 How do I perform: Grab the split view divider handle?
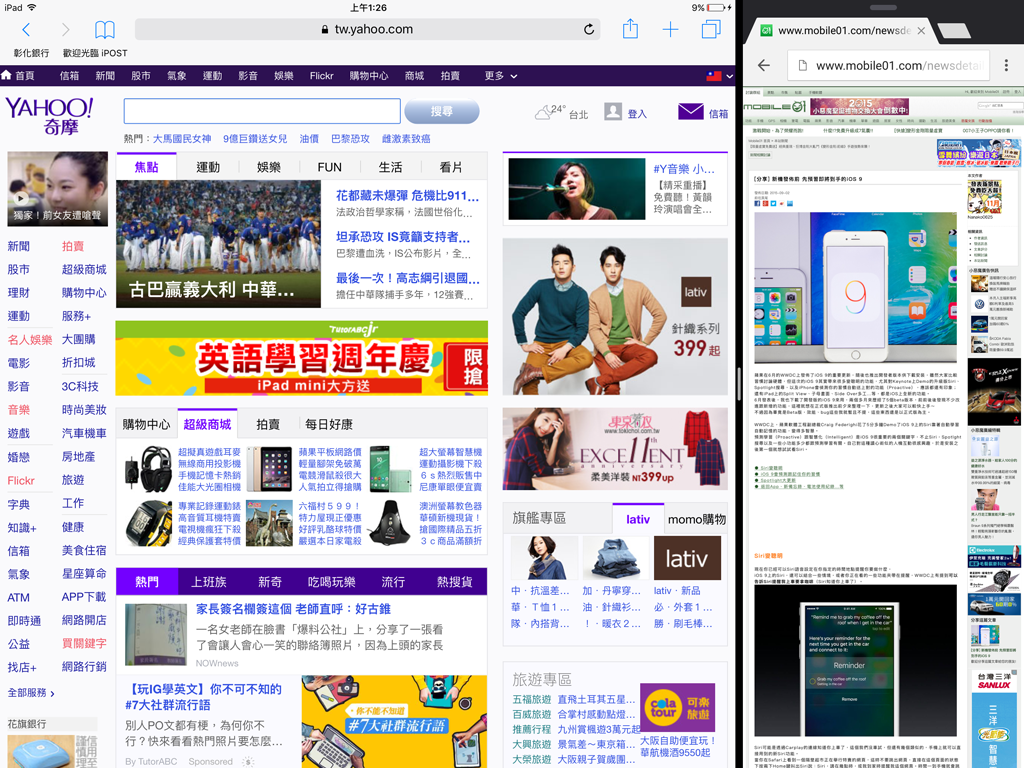739,384
